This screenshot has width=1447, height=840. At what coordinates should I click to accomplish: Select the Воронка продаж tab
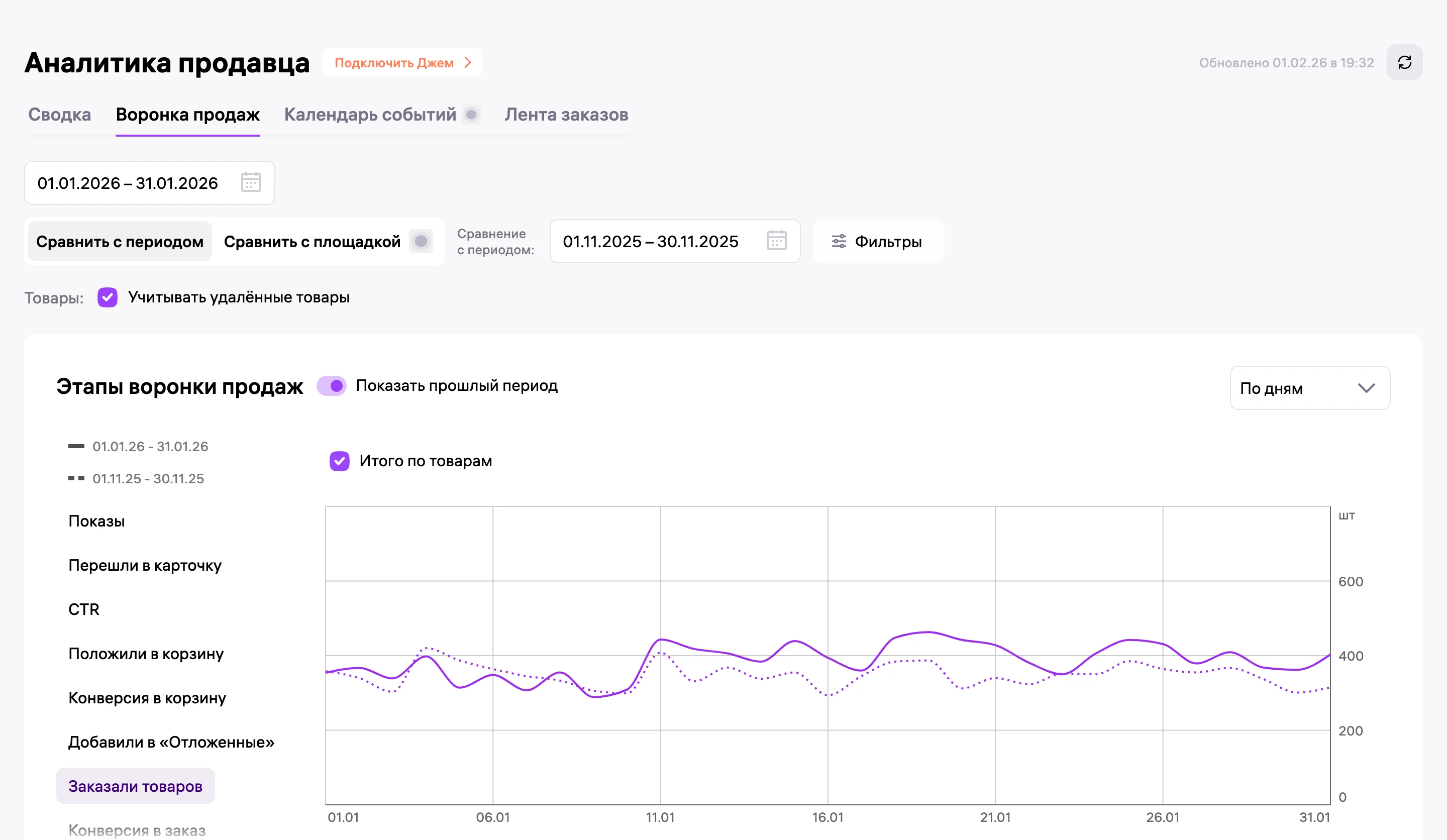point(188,115)
